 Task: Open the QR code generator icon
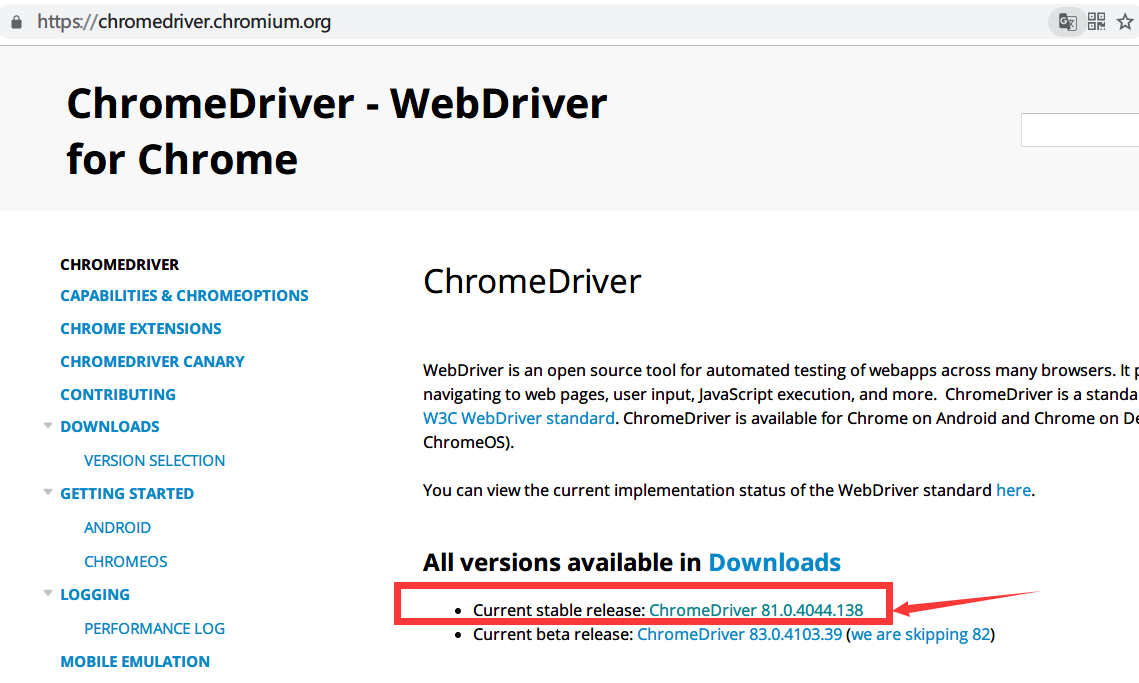[1097, 20]
